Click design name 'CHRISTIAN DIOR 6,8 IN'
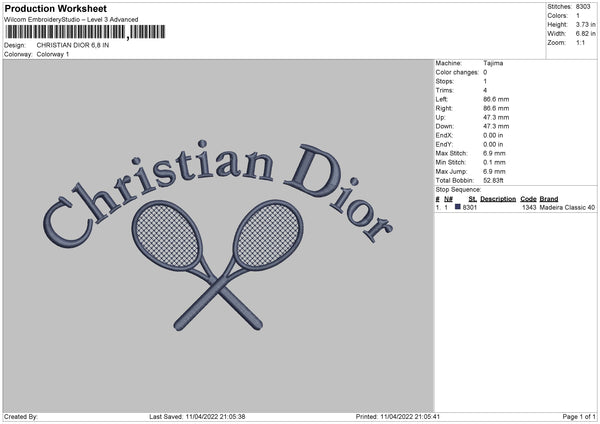Image resolution: width=600 pixels, height=424 pixels. [x=73, y=45]
